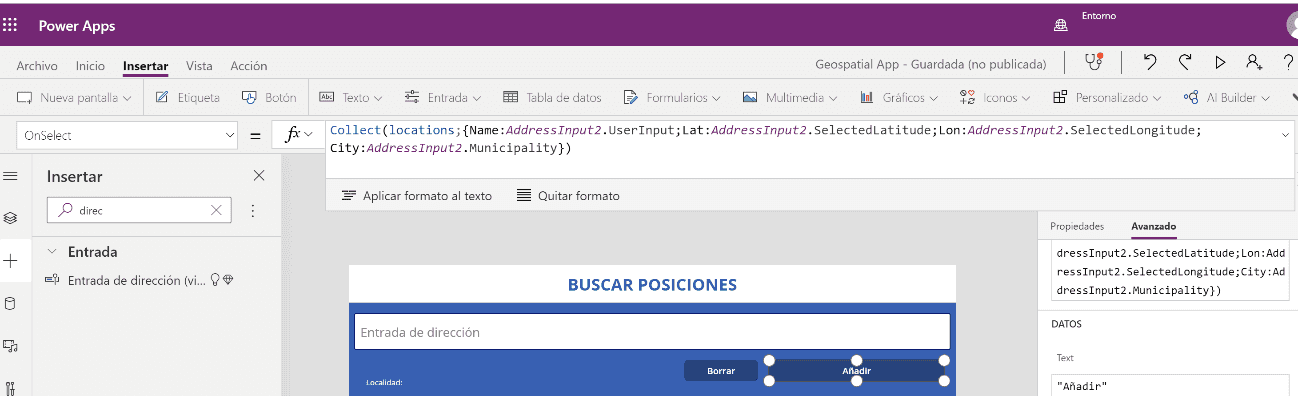
Task: Click the OnSelect formula box in Avanzado
Action: (1169, 272)
